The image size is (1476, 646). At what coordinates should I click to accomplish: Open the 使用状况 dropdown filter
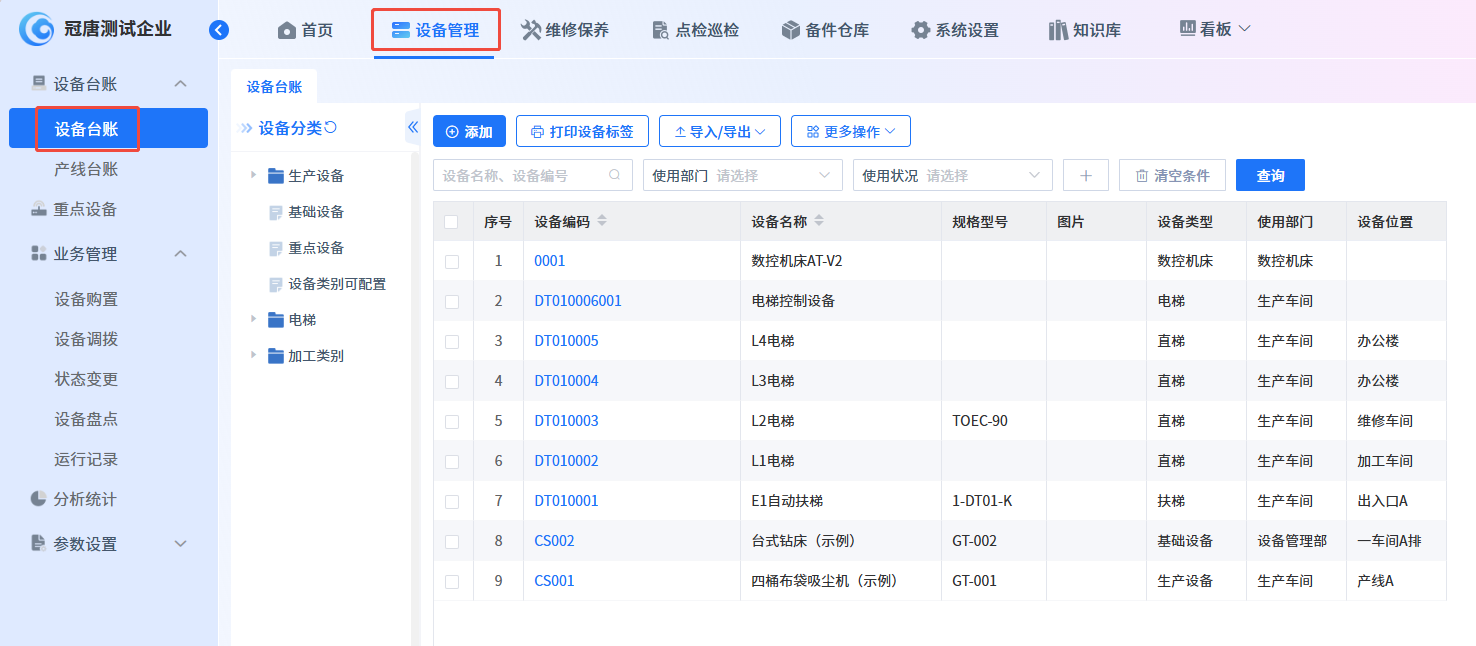952,176
